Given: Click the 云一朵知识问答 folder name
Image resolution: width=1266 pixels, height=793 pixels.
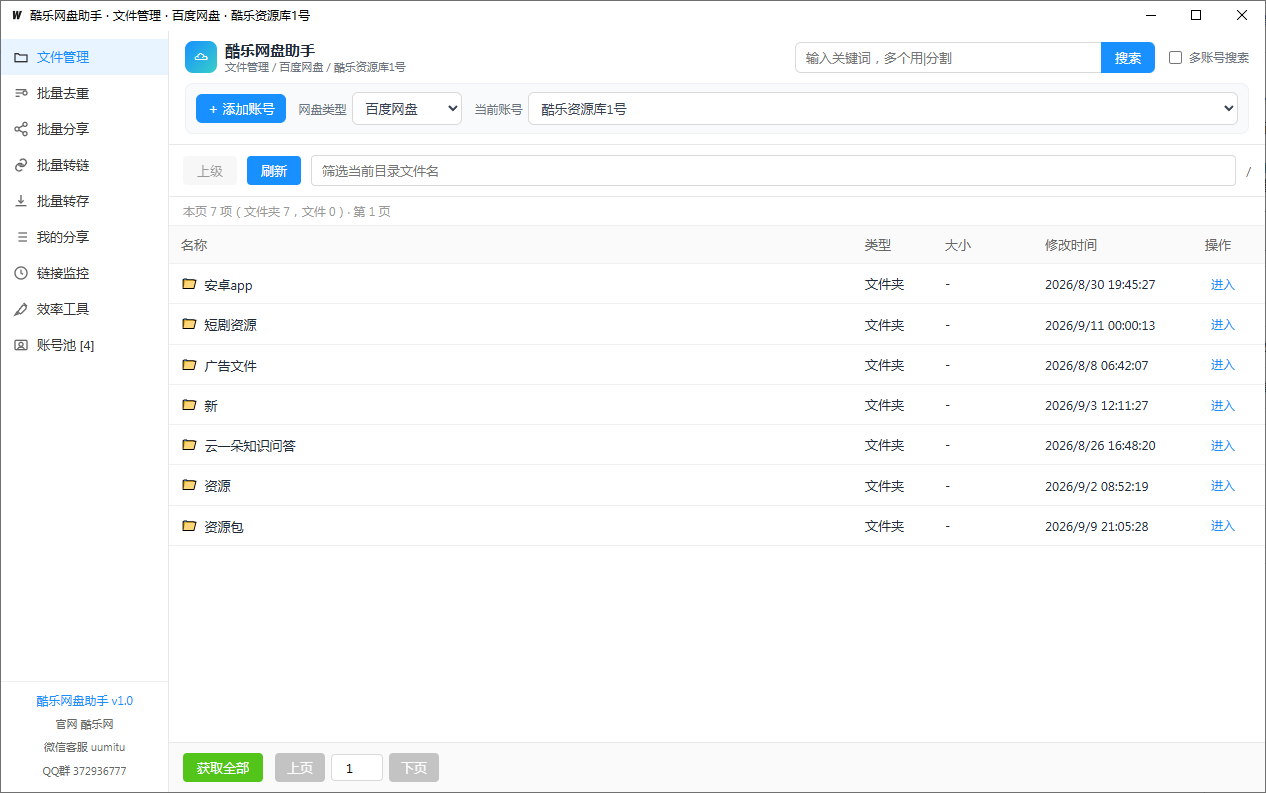Looking at the screenshot, I should pos(250,446).
